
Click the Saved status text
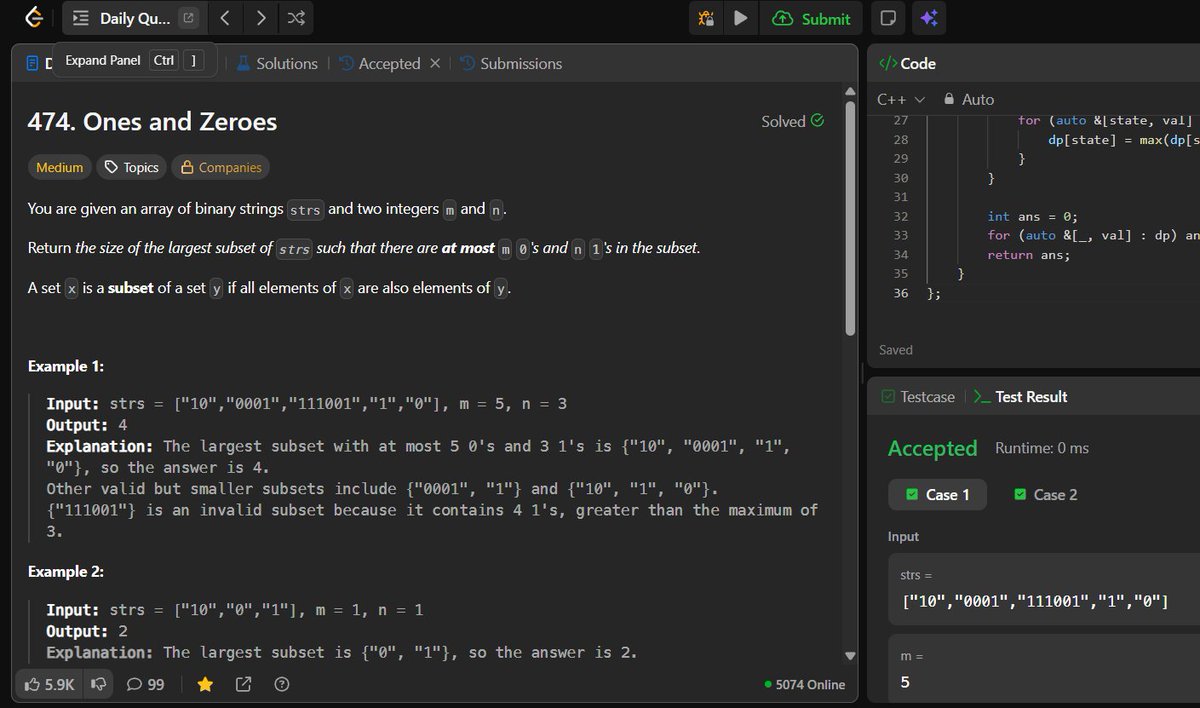pyautogui.click(x=896, y=350)
